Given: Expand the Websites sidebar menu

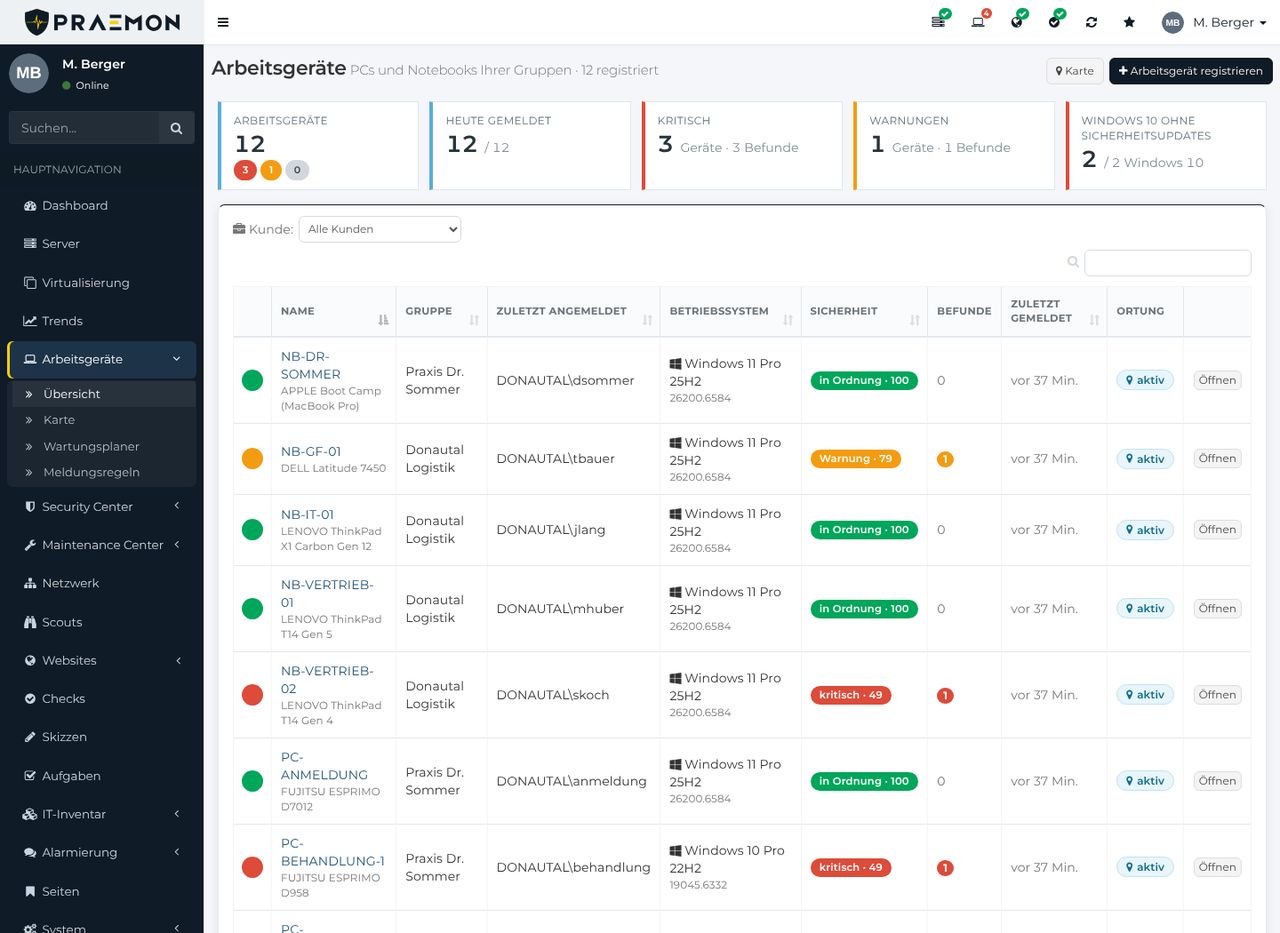Looking at the screenshot, I should [102, 660].
